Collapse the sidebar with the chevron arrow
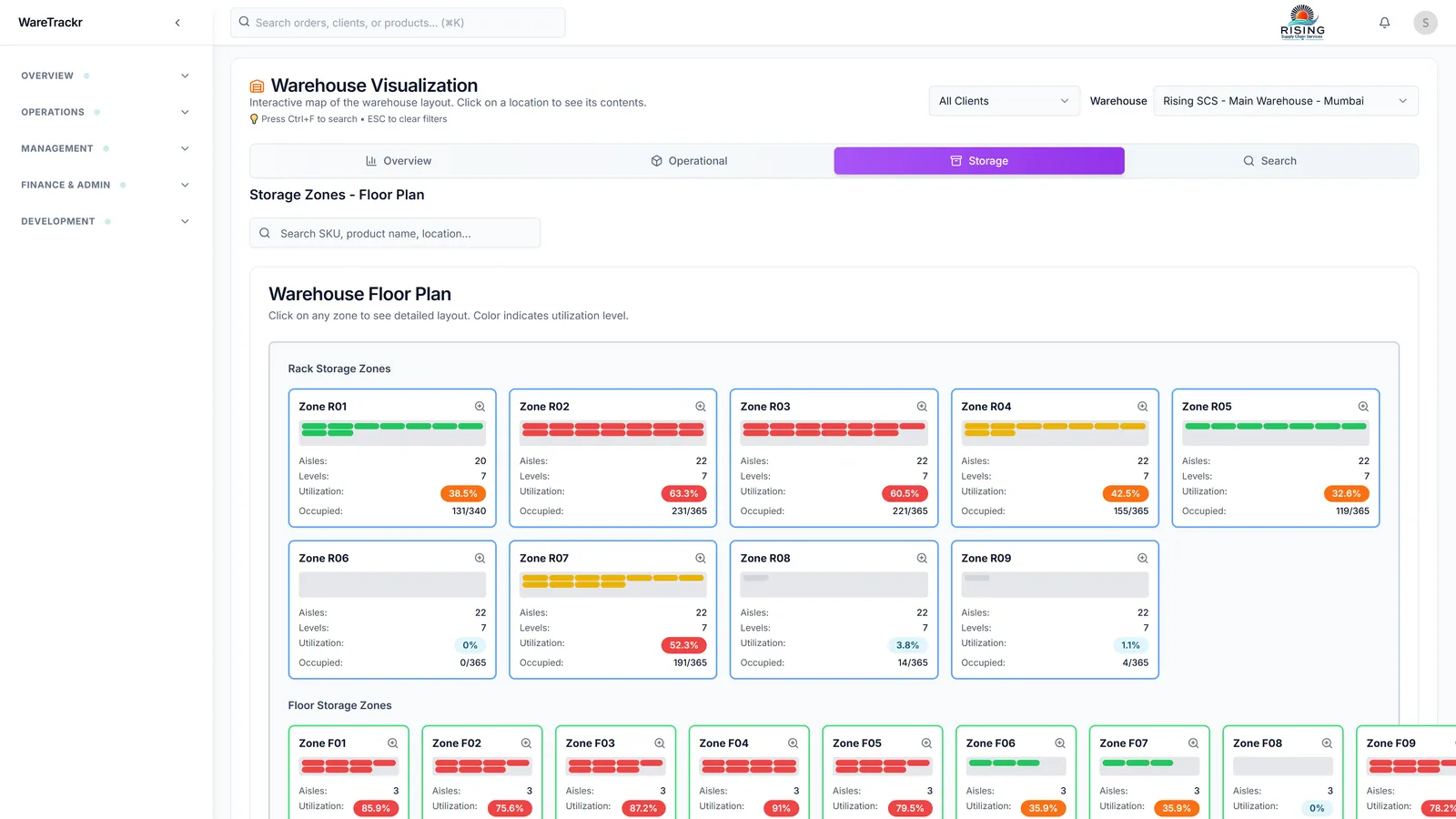 (x=177, y=23)
